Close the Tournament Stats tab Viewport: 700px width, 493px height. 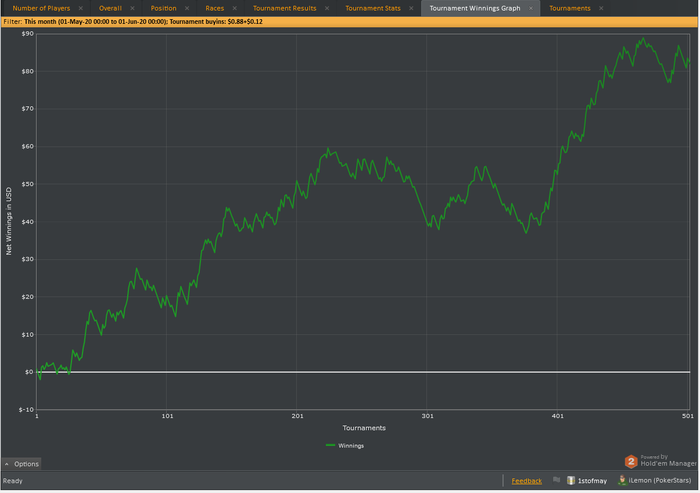[x=411, y=8]
